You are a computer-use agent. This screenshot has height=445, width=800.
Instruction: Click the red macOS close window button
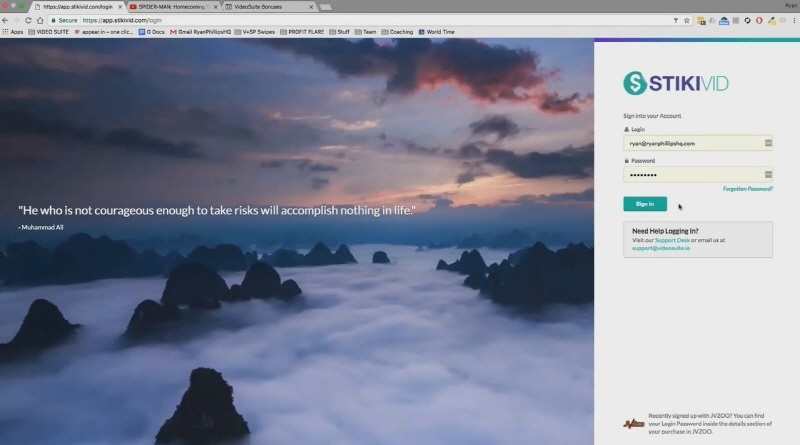tap(5, 6)
